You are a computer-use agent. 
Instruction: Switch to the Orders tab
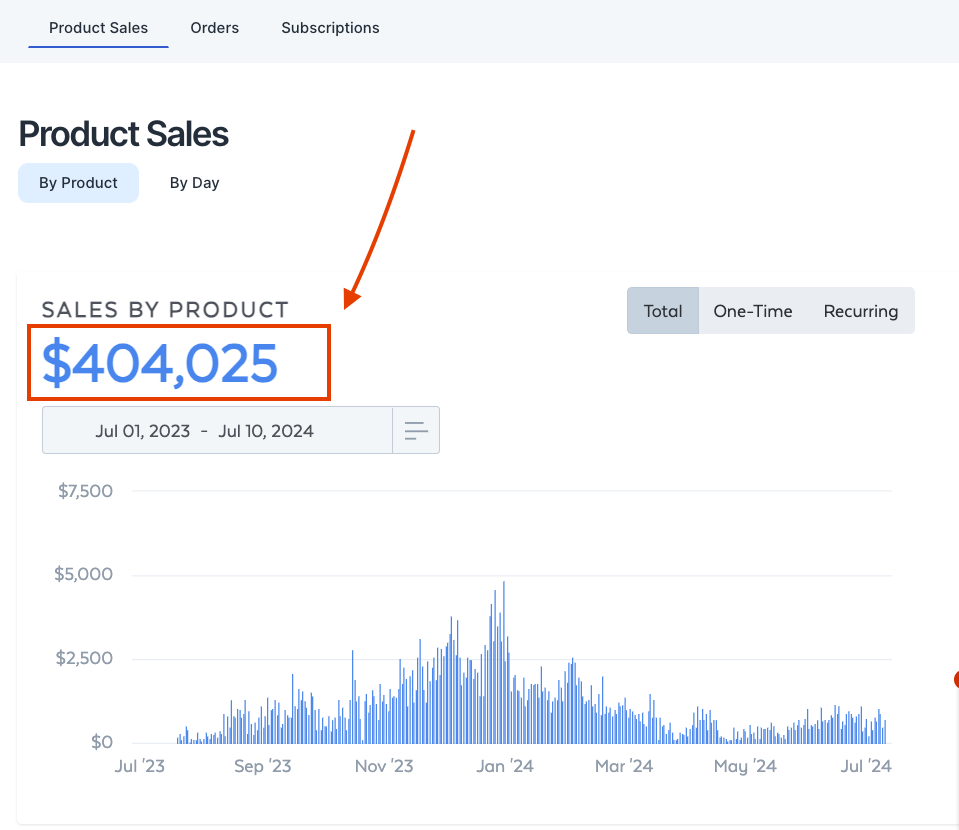click(x=214, y=28)
